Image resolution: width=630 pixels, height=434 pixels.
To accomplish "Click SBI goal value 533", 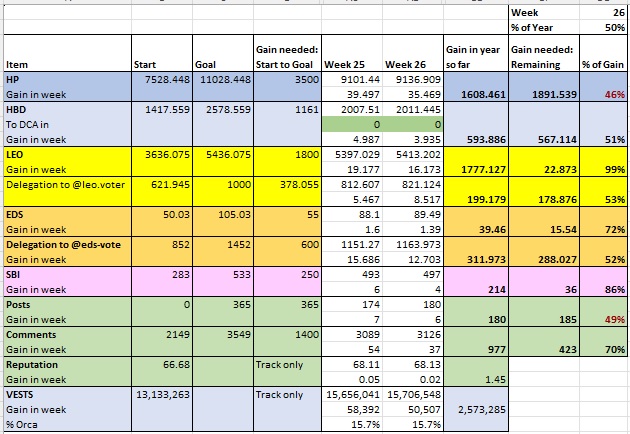I will [x=223, y=274].
